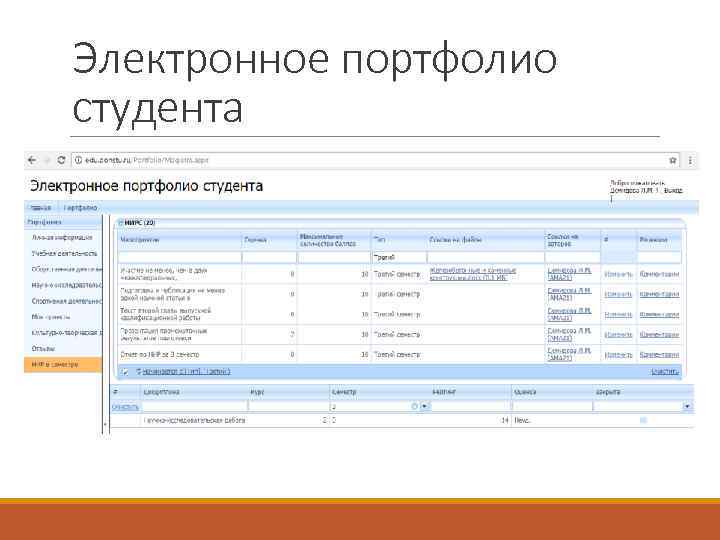The height and width of the screenshot is (540, 720).
Task: Open the Закрыта filter dropdown arrow
Action: [687, 406]
